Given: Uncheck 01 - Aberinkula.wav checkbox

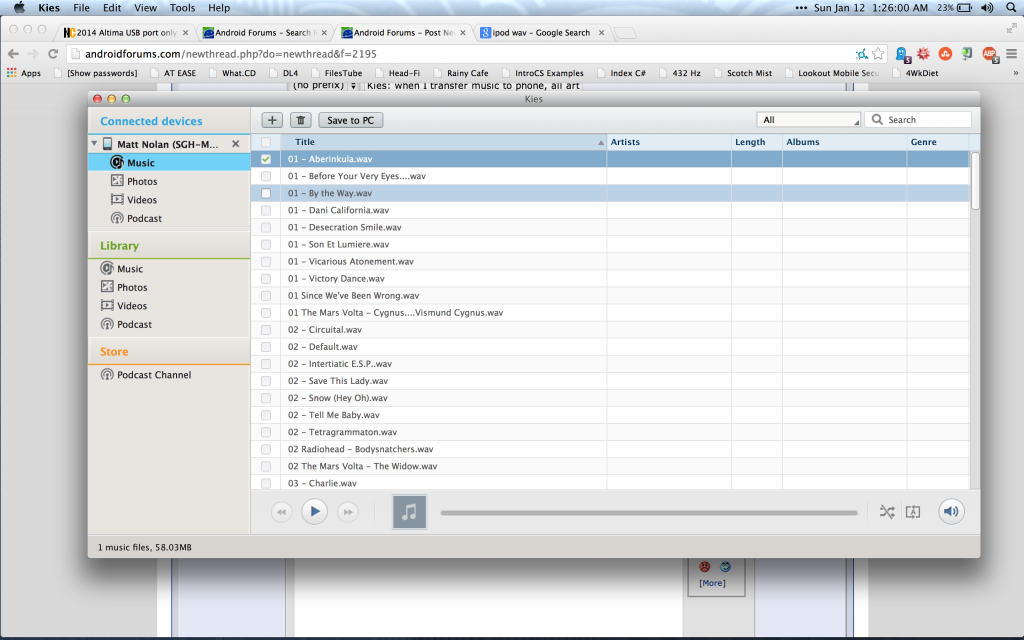Looking at the screenshot, I should click(266, 159).
